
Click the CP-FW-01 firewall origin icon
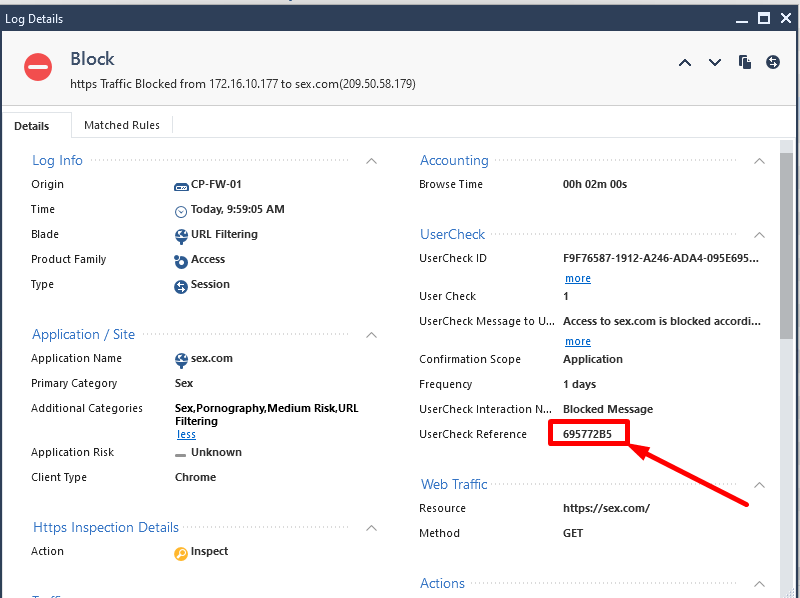[181, 184]
